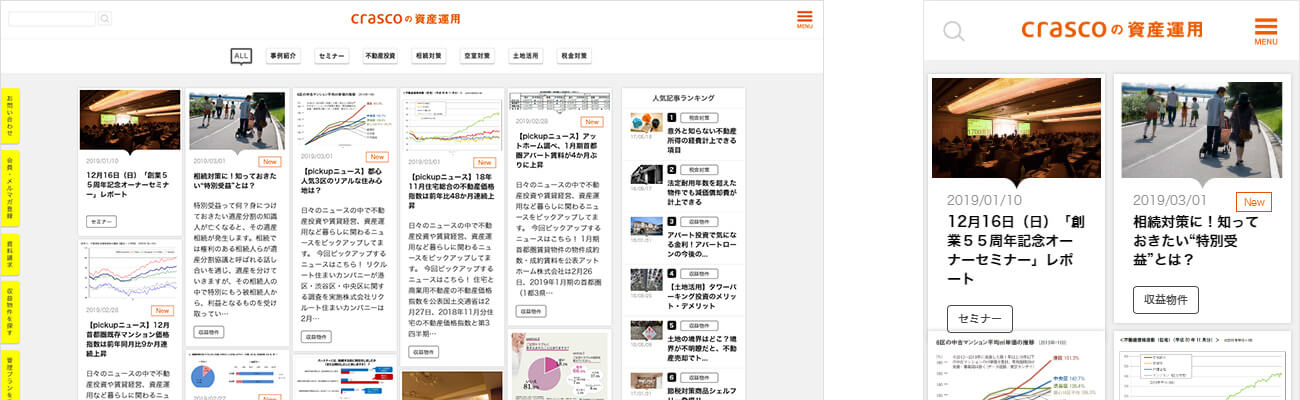Open the mobile 6区の中古マンション chart thumbnail
Image resolution: width=1300 pixels, height=400 pixels.
coord(1016,366)
